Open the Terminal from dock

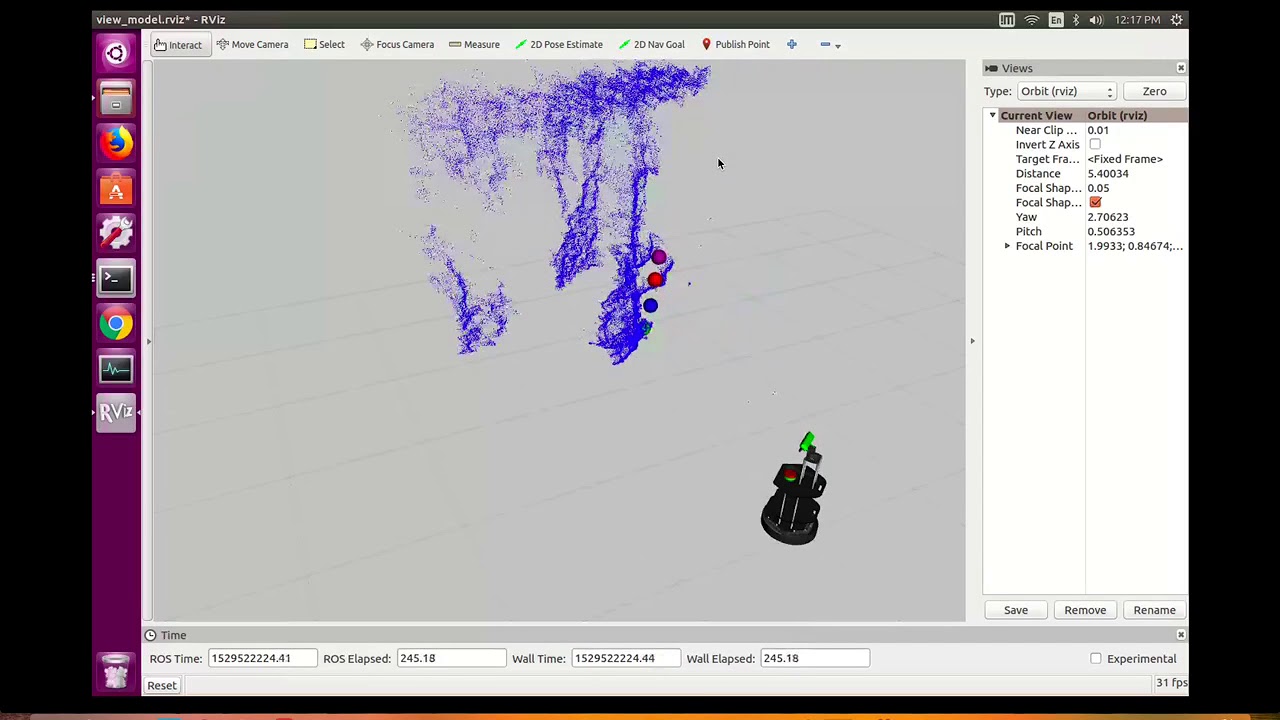point(116,279)
